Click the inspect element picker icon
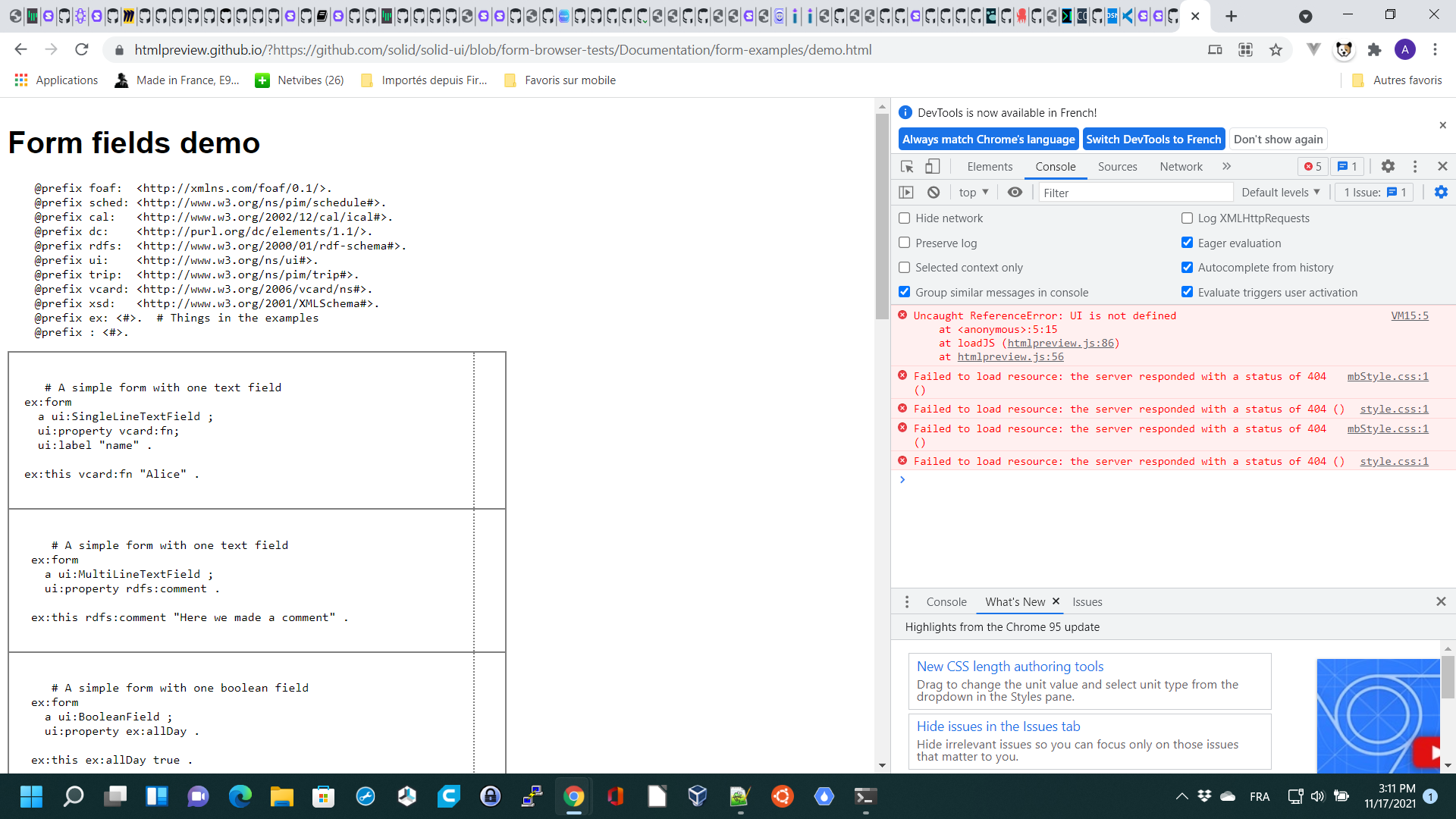The image size is (1456, 819). tap(907, 167)
